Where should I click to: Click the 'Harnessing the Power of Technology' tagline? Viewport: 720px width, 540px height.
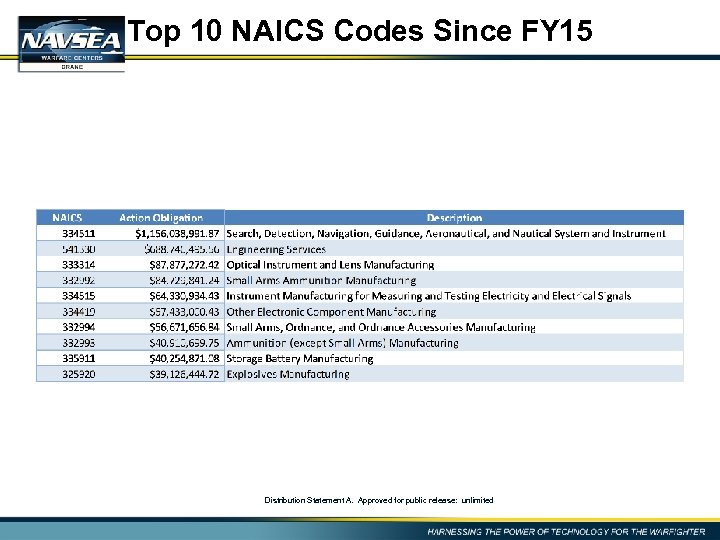(566, 532)
